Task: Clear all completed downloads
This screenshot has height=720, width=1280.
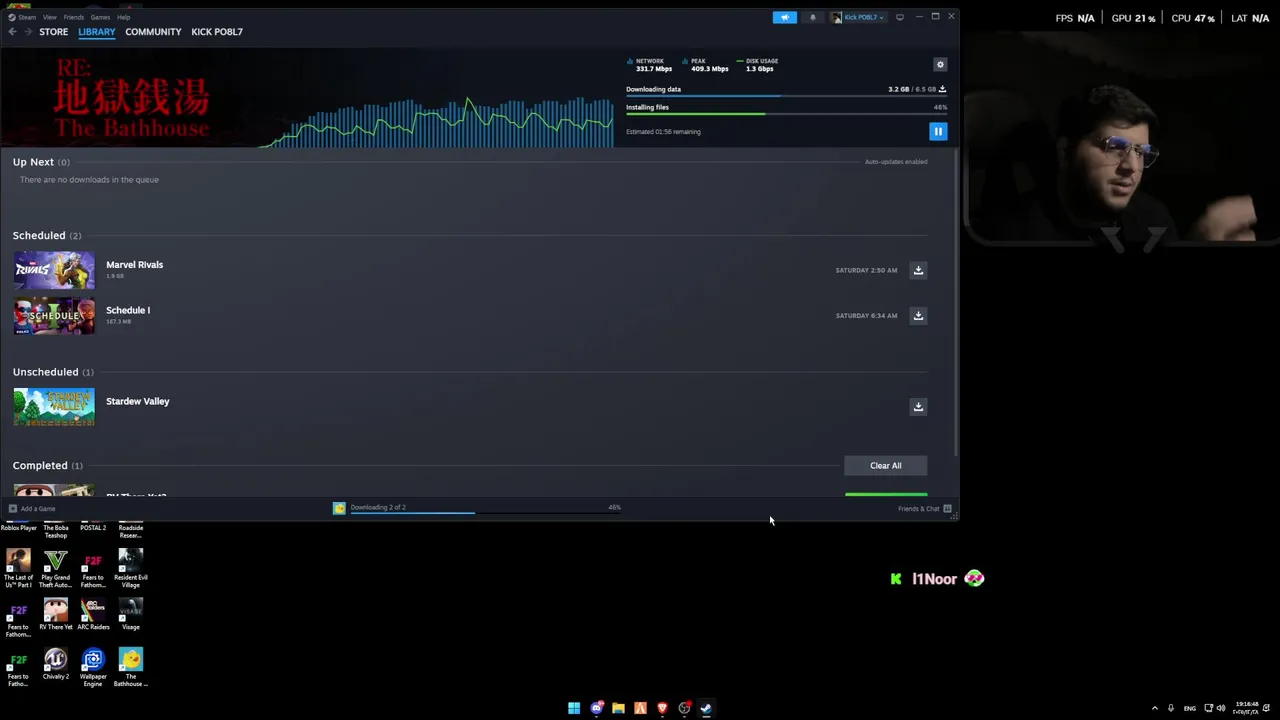Action: pos(885,466)
